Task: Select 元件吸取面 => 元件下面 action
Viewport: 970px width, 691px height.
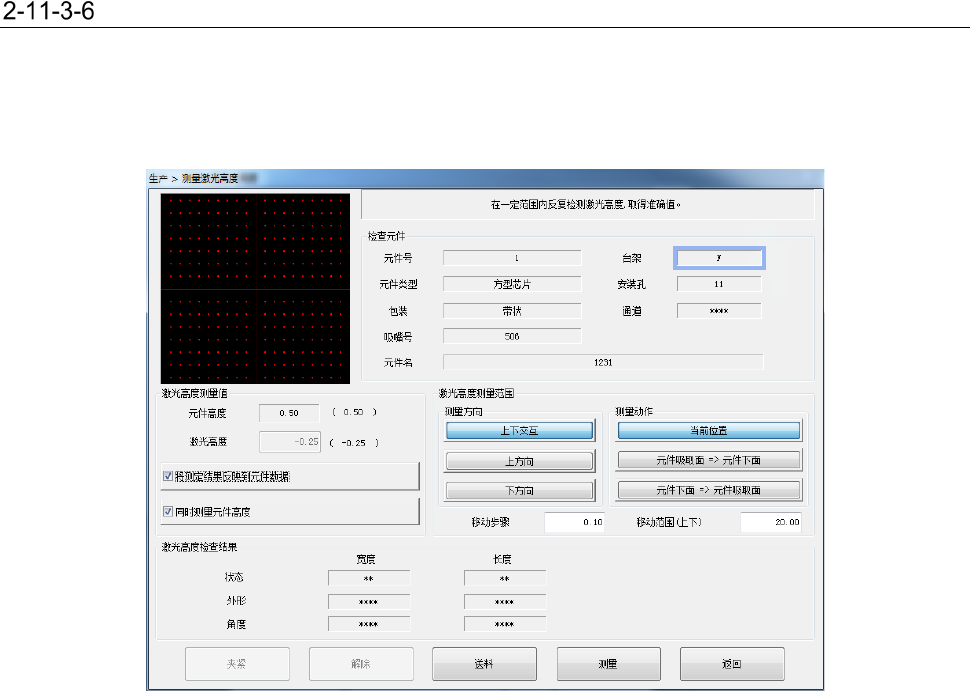Action: (x=709, y=460)
